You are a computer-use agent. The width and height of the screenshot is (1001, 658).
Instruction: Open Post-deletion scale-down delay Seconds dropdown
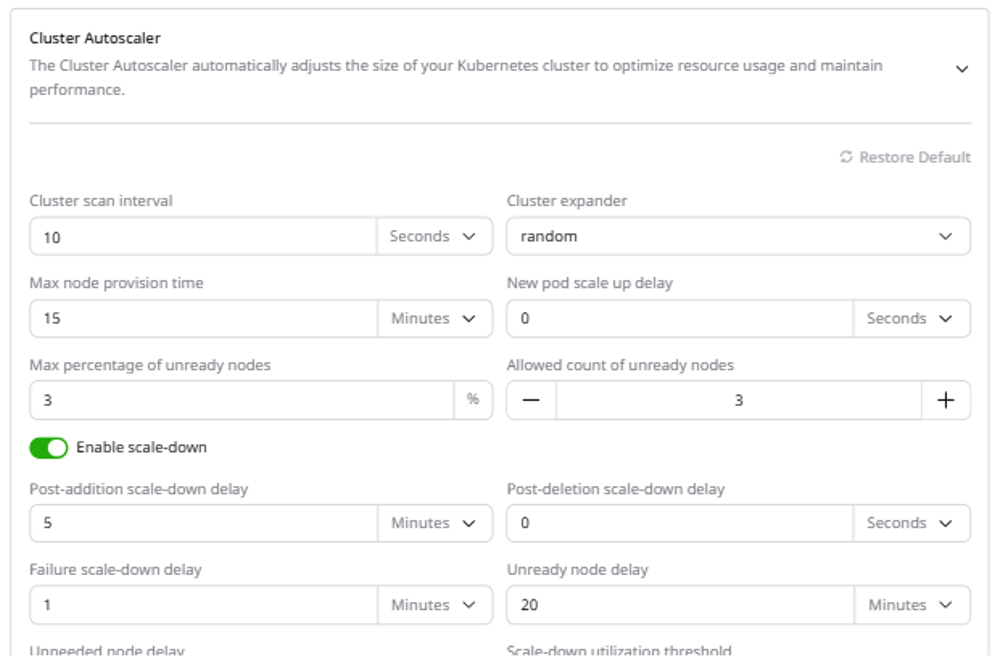click(912, 523)
